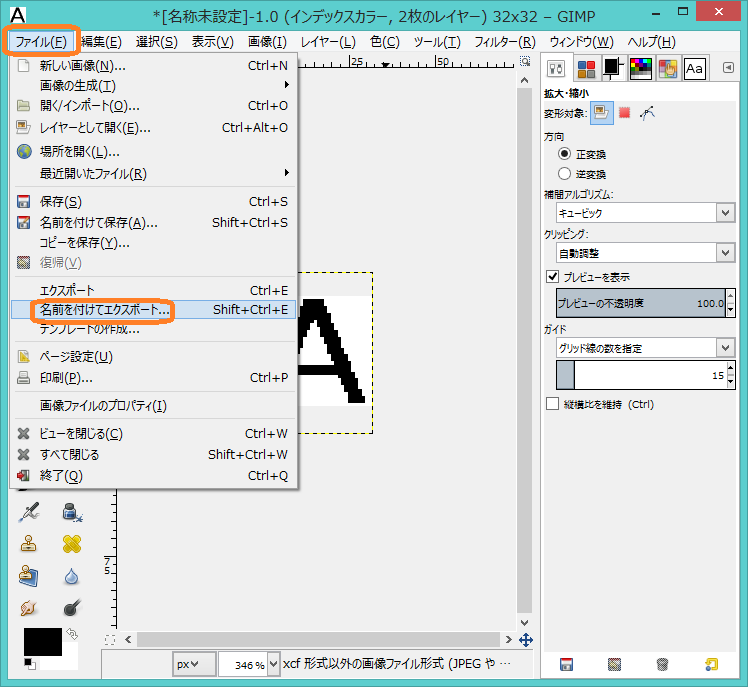This screenshot has height=687, width=748.
Task: Delete tool options preset trash icon
Action: point(662,665)
